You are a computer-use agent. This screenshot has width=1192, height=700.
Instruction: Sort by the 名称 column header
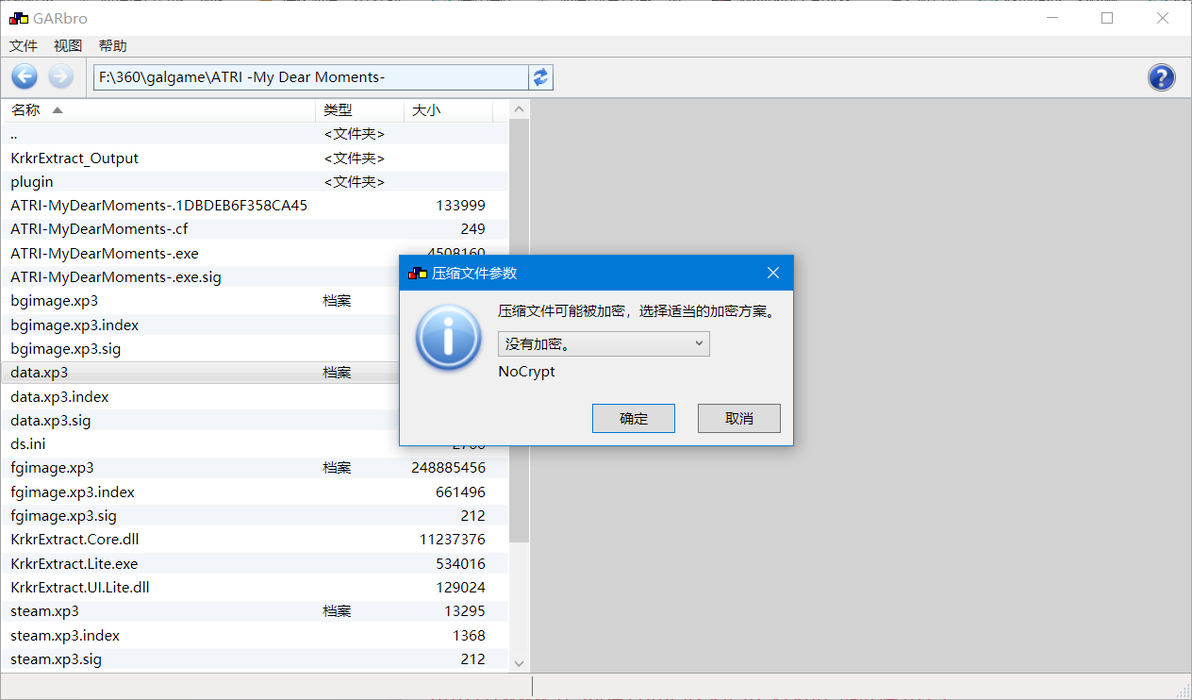pyautogui.click(x=159, y=110)
